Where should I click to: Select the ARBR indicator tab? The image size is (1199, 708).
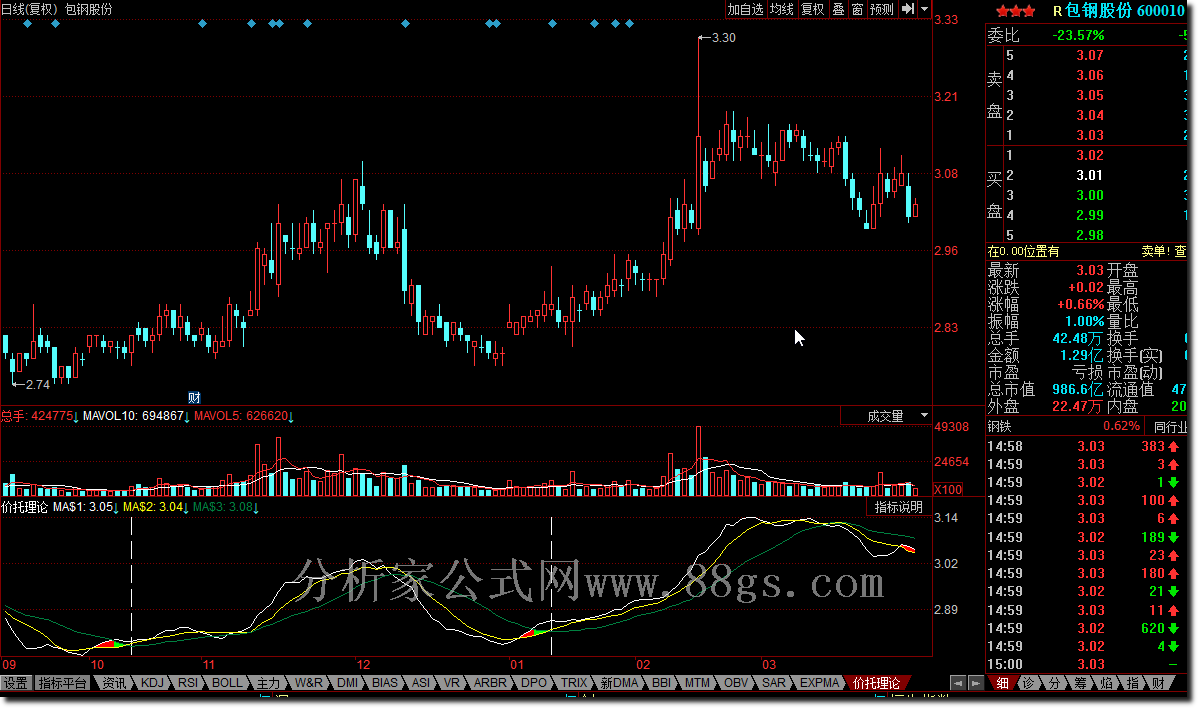point(490,683)
